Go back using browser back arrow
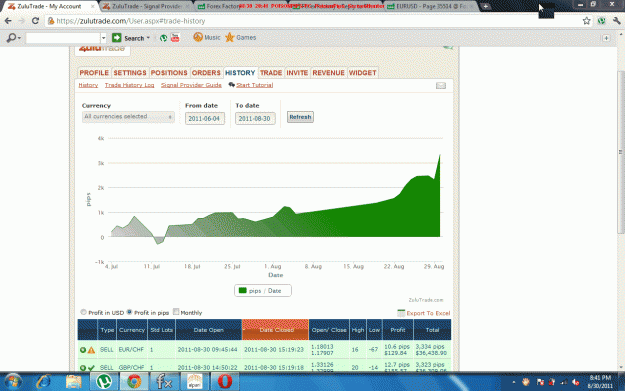This screenshot has width=625, height=391. pyautogui.click(x=8, y=21)
